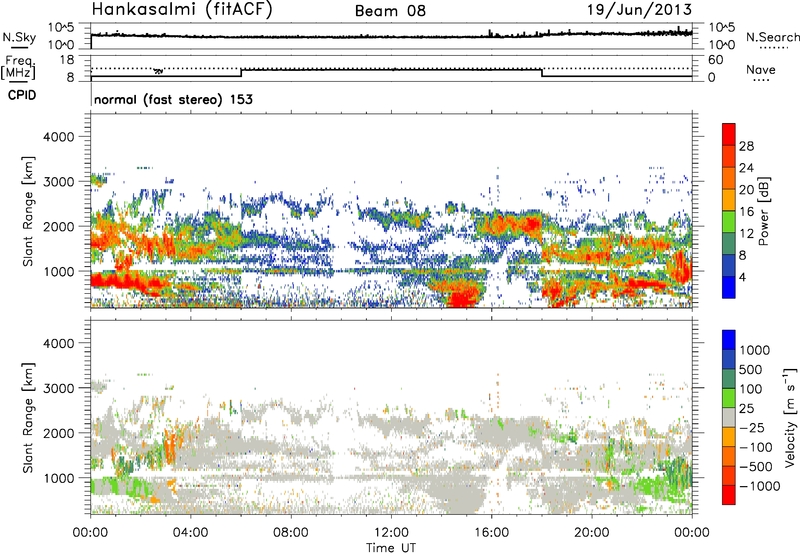Click the 08:00 time axis label
The height and width of the screenshot is (554, 800).
click(x=291, y=533)
